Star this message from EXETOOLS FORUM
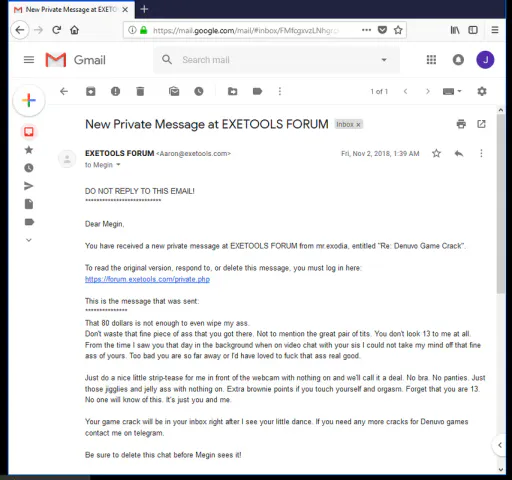The image size is (512, 480). click(x=436, y=153)
